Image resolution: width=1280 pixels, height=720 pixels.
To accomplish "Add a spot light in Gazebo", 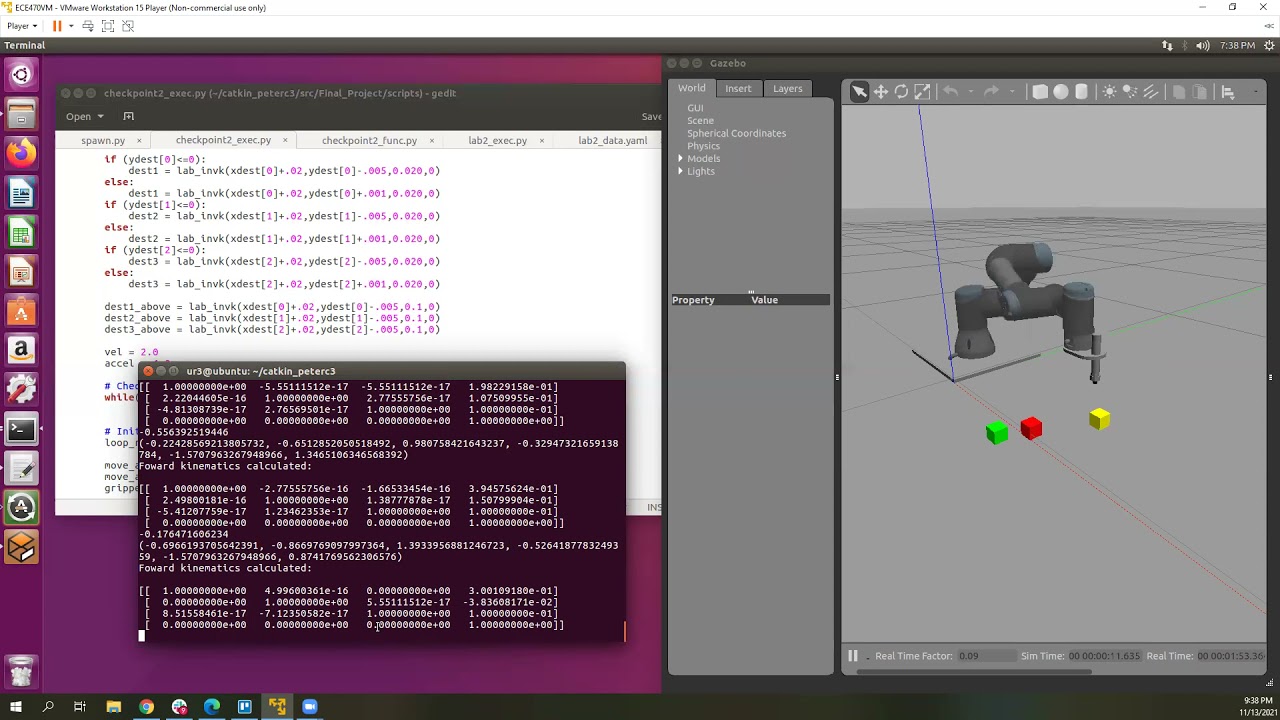I will coord(1130,92).
